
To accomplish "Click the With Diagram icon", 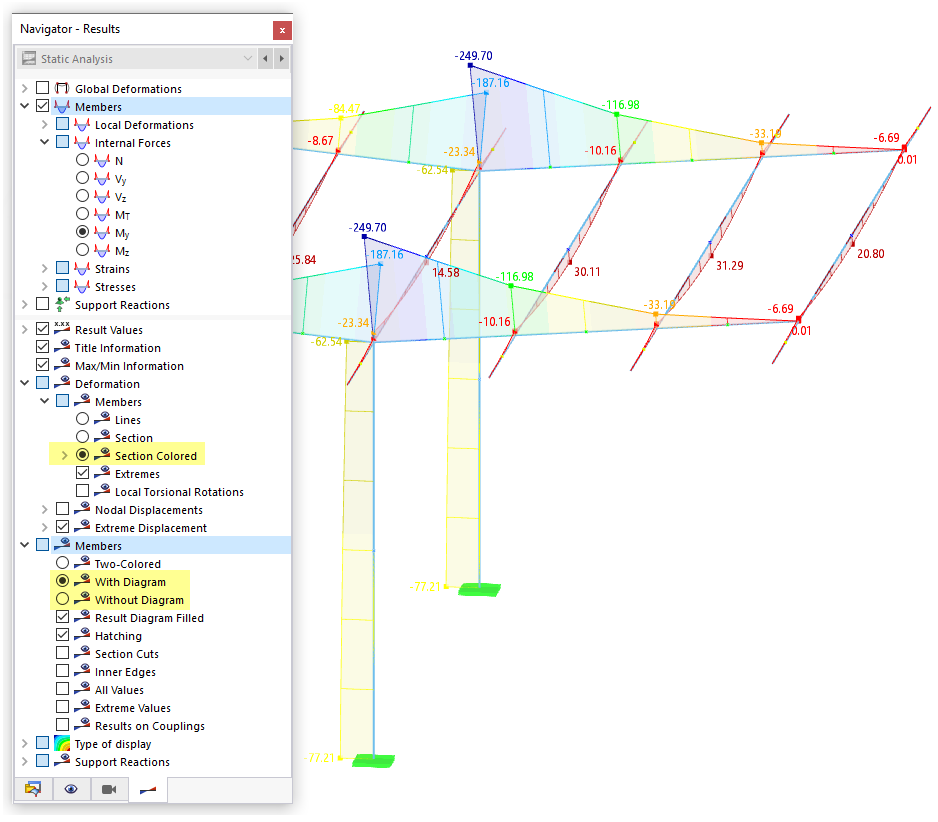I will pos(82,580).
